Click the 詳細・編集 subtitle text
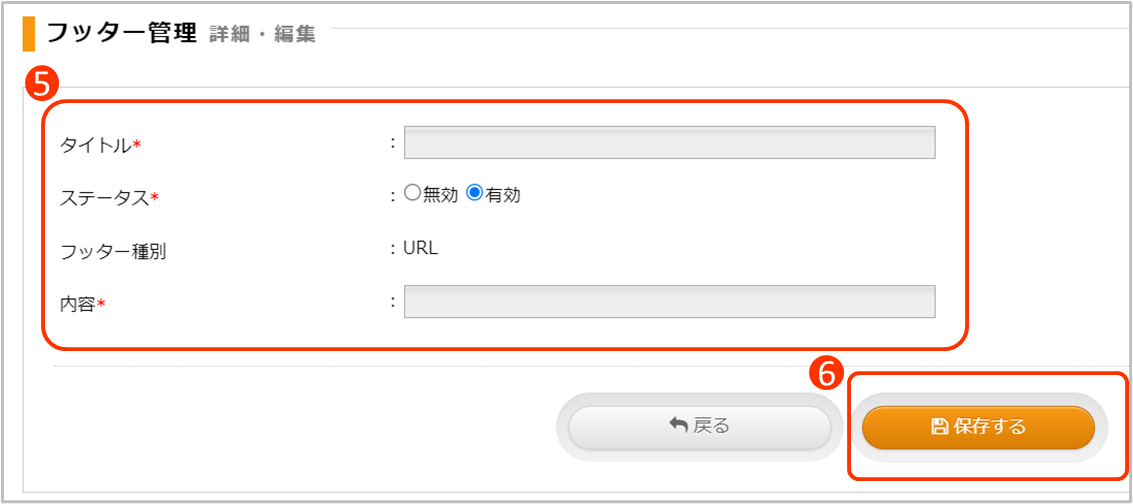This screenshot has height=504, width=1133. 262,35
